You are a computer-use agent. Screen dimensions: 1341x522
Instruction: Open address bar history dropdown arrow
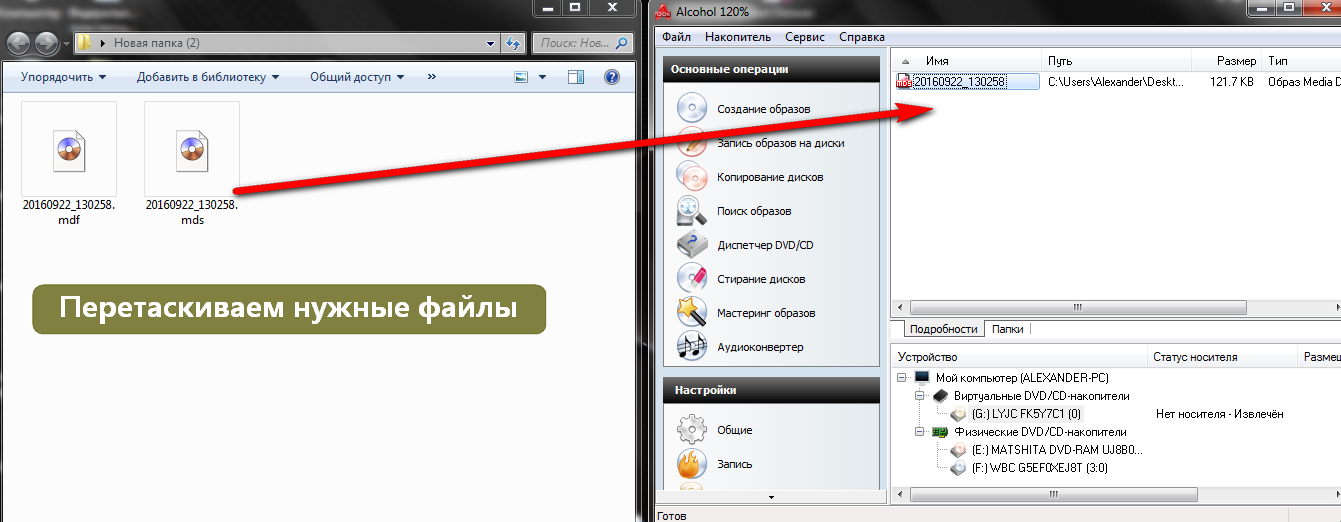[x=490, y=44]
